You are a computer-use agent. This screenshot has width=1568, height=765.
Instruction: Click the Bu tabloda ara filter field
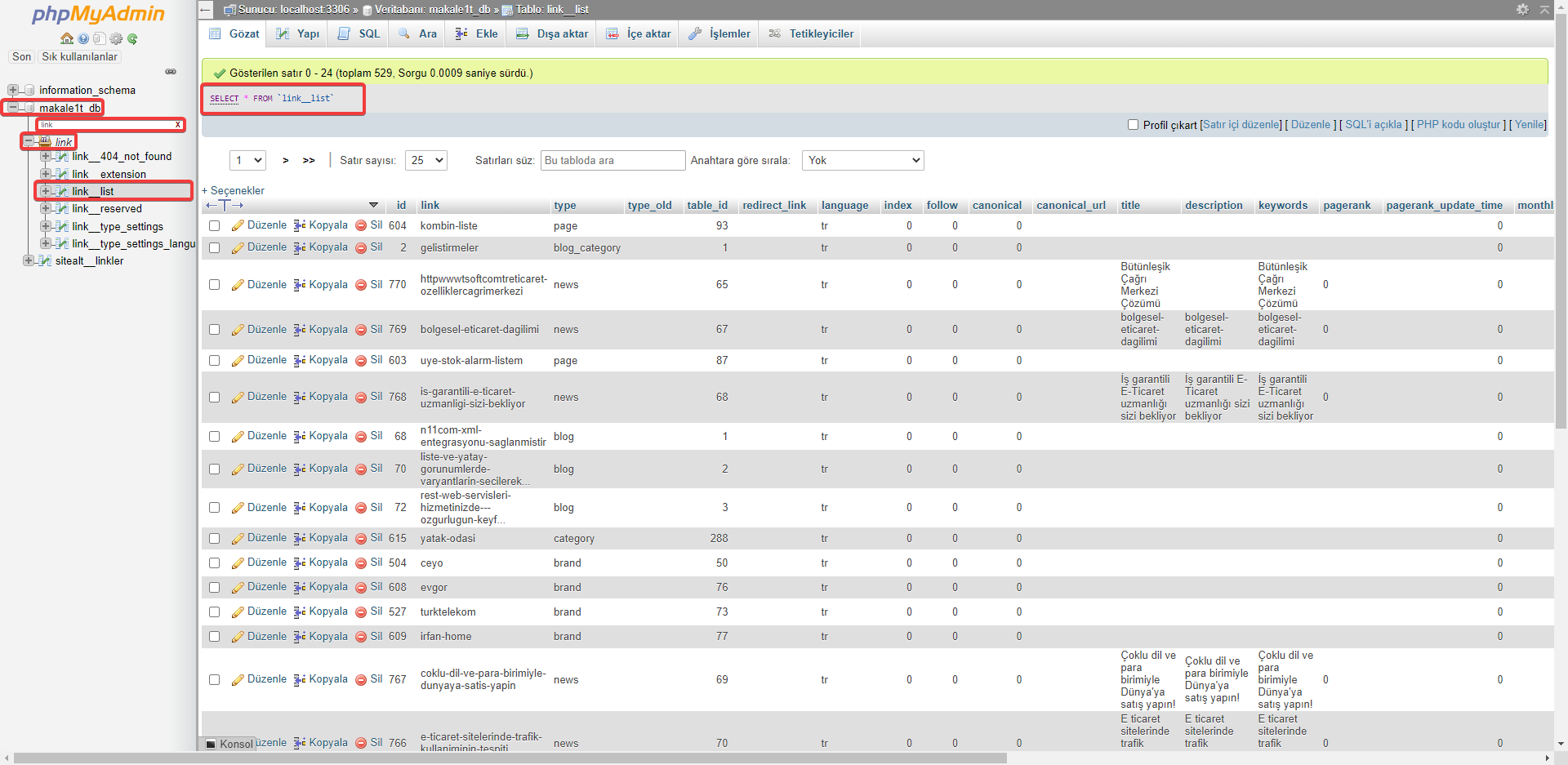[x=612, y=161]
